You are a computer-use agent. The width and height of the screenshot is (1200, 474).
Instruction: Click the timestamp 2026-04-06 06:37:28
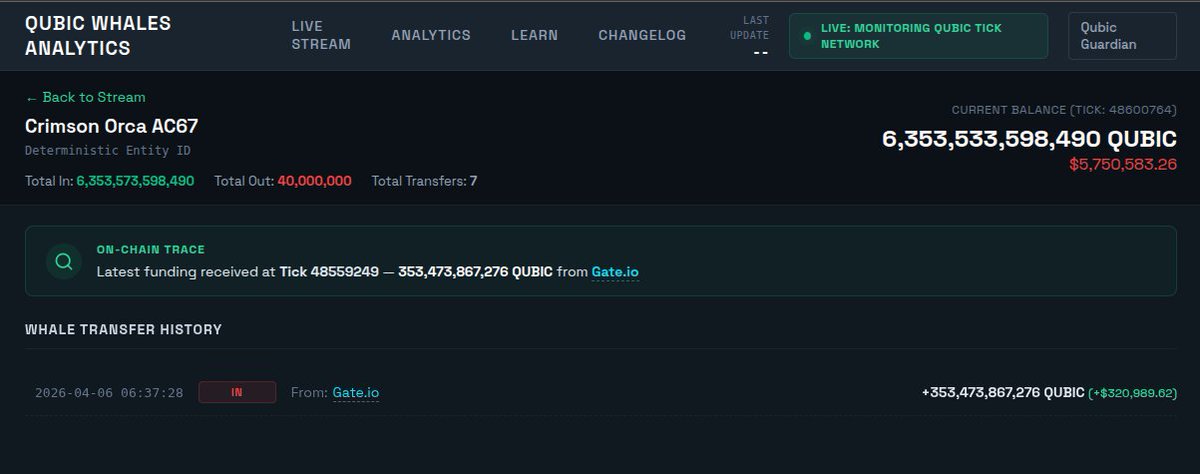pos(109,393)
